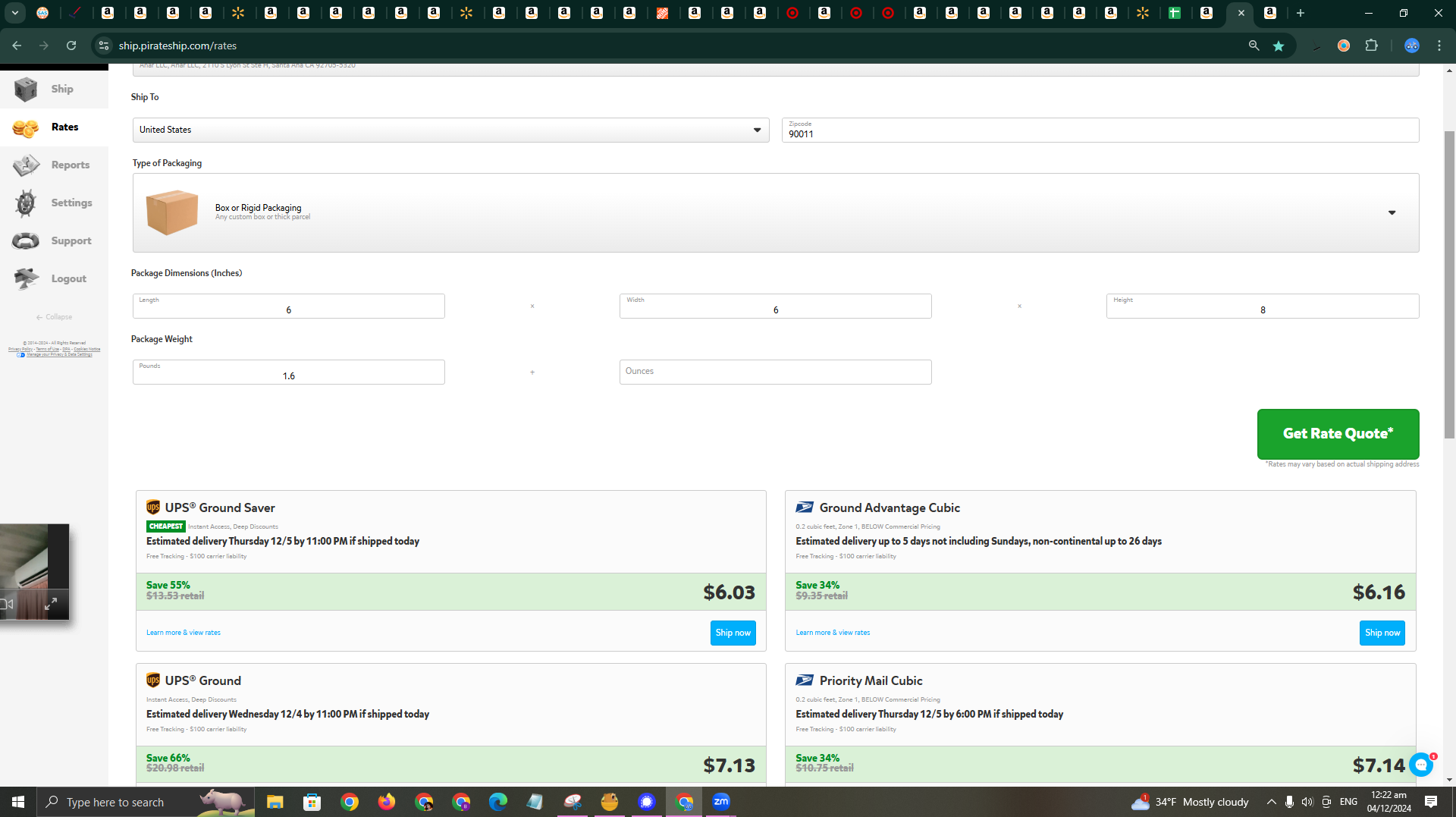1456x817 pixels.
Task: Open the Windows Start menu
Action: tap(18, 802)
